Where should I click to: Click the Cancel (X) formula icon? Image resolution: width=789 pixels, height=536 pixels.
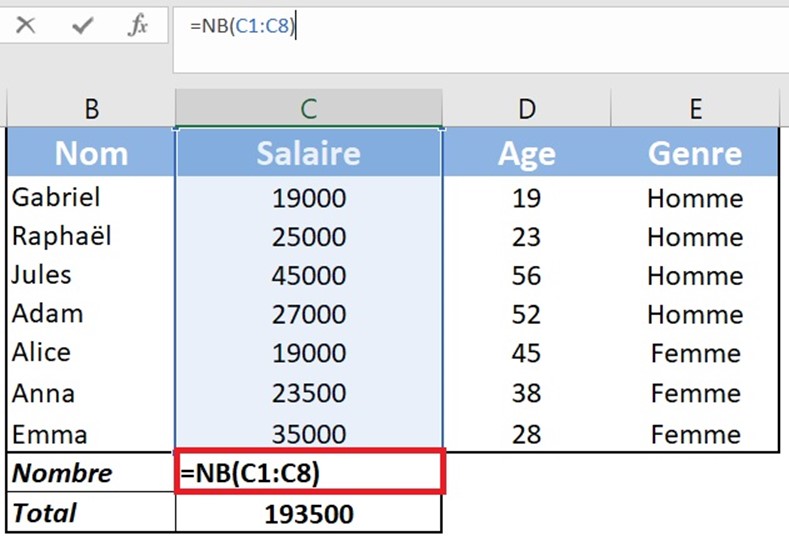26,26
